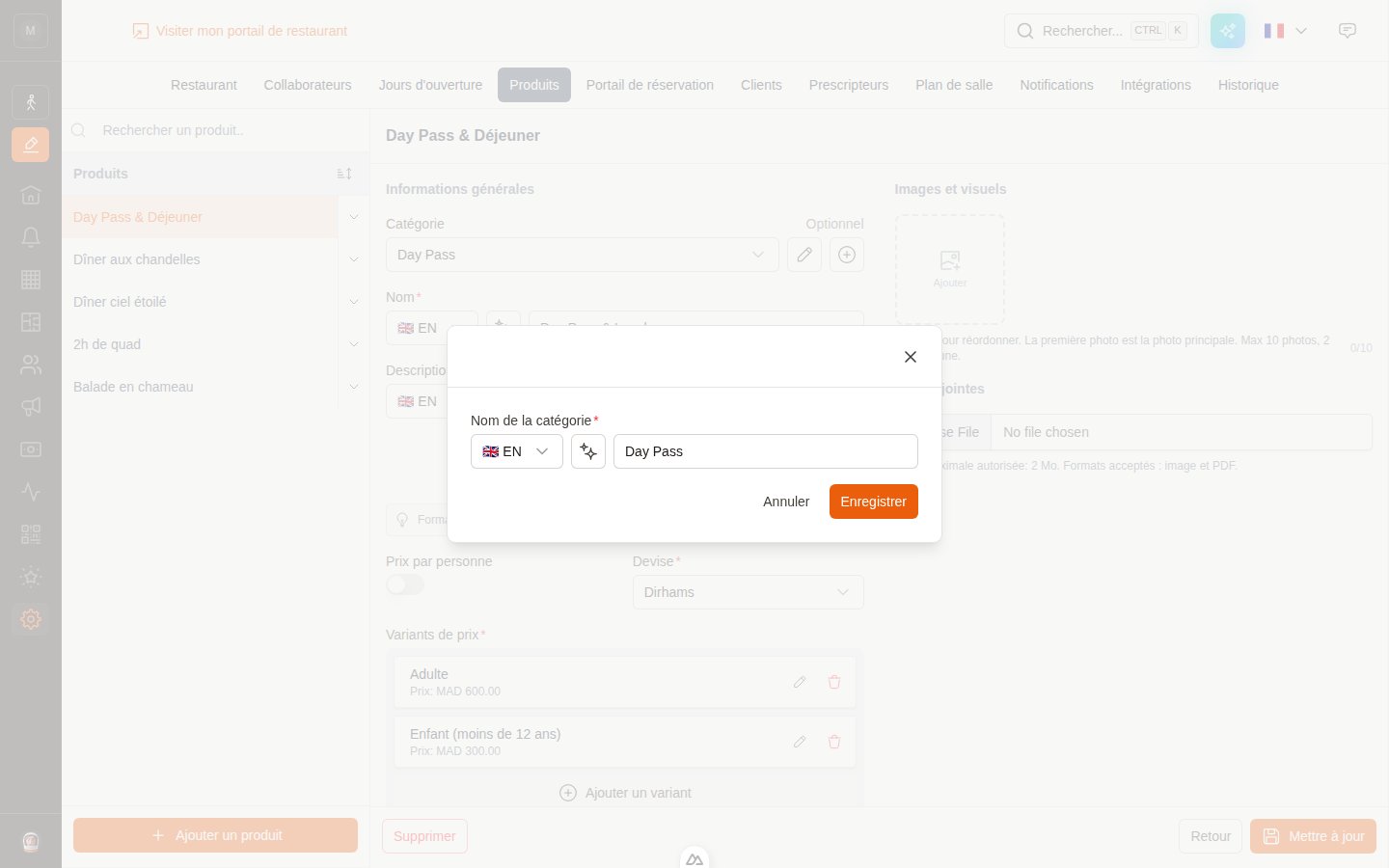Expand the Day Pass & Déjeuner chevron

(354, 217)
